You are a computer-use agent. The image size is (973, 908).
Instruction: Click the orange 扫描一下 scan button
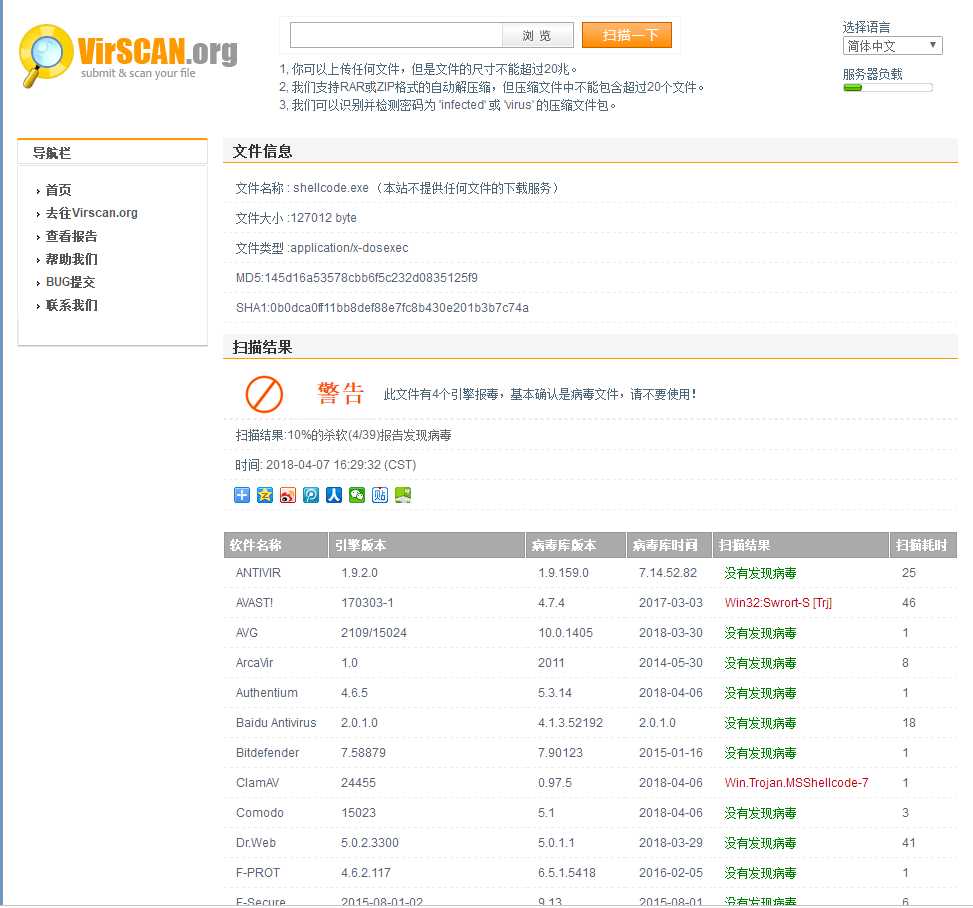click(627, 35)
